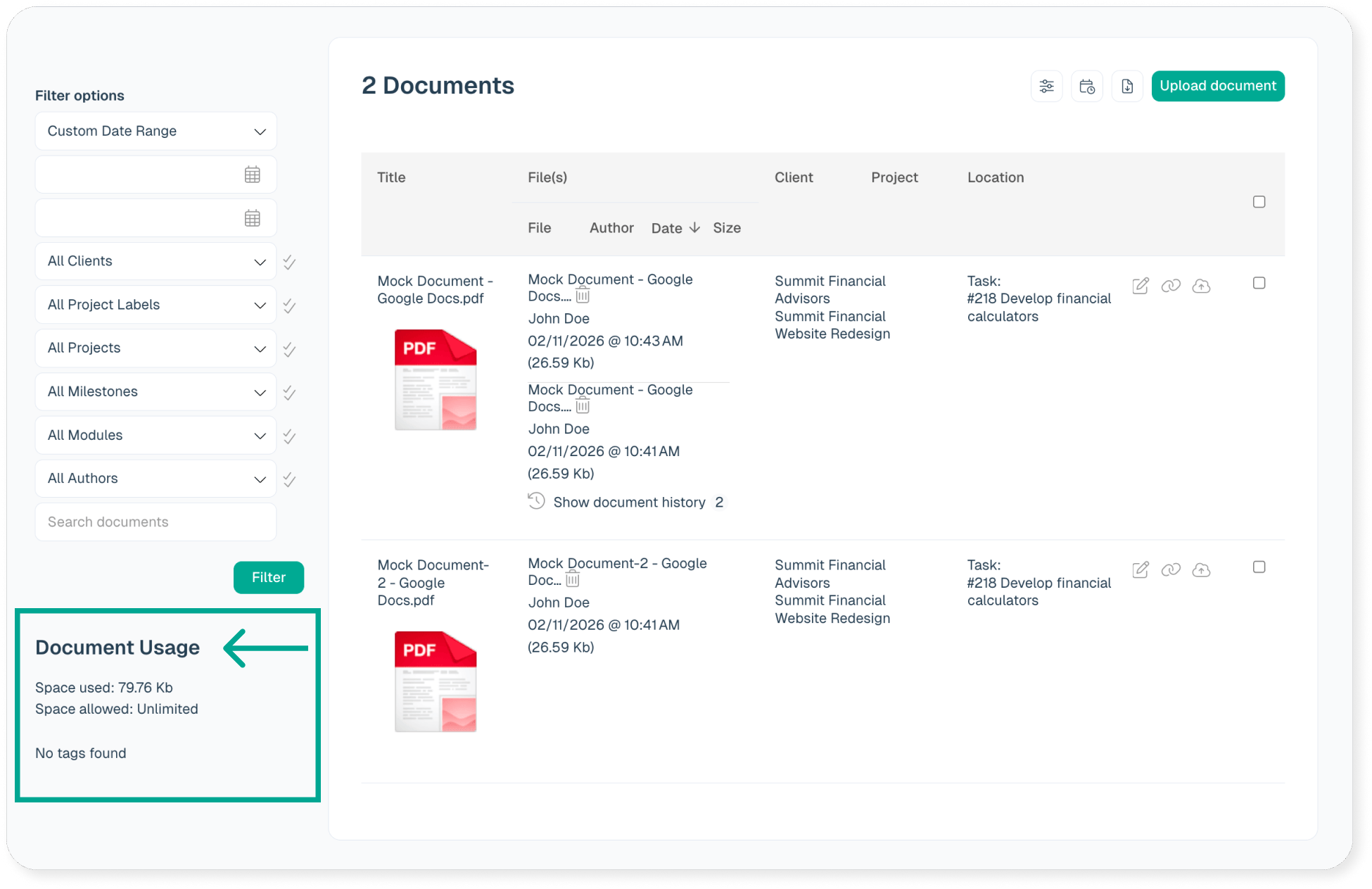Tick the select-all checkbox in table header

pos(1259,202)
